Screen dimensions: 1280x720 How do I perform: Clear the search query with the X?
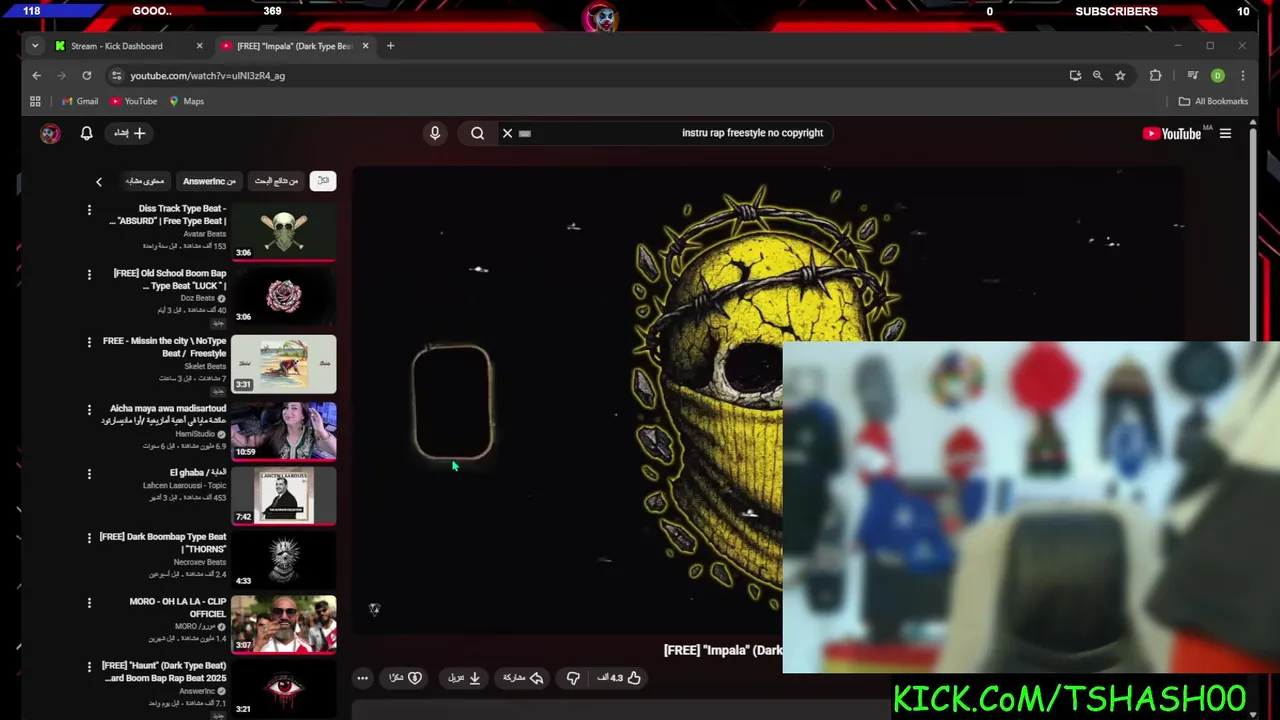point(507,133)
